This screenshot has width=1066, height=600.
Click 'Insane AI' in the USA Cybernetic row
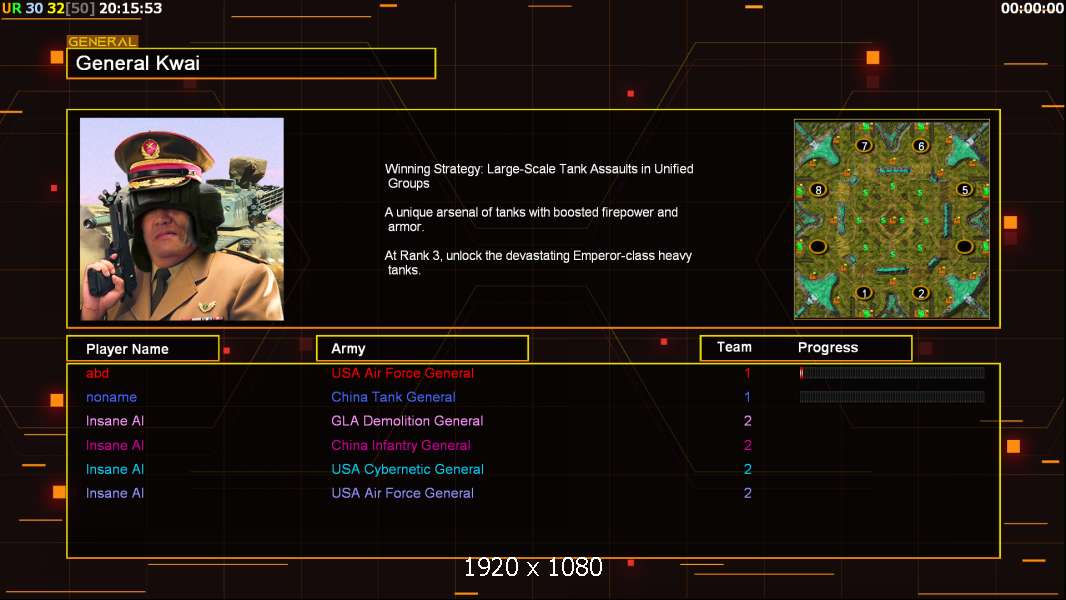(x=115, y=469)
